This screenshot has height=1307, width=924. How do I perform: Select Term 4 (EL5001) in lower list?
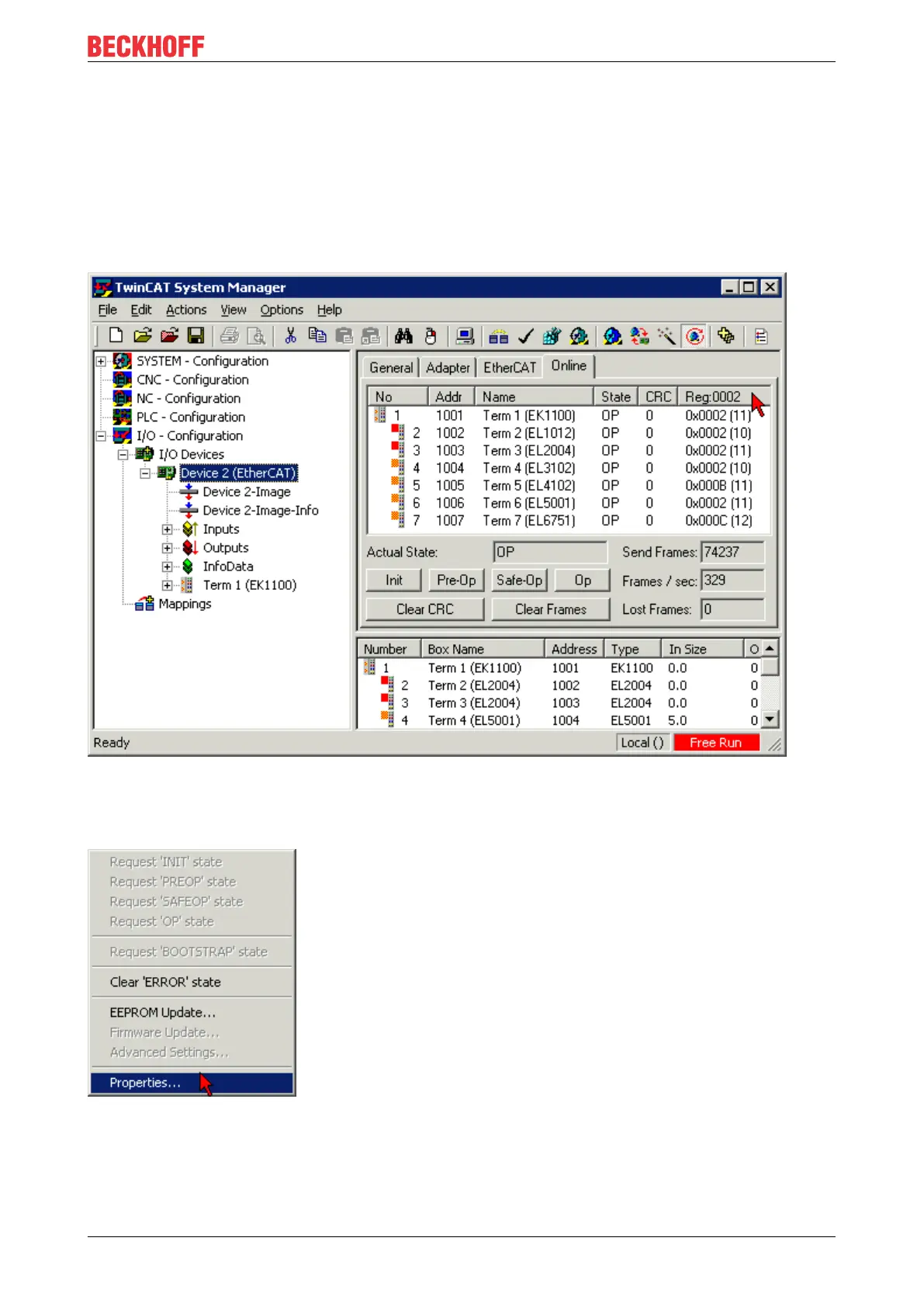click(x=559, y=720)
